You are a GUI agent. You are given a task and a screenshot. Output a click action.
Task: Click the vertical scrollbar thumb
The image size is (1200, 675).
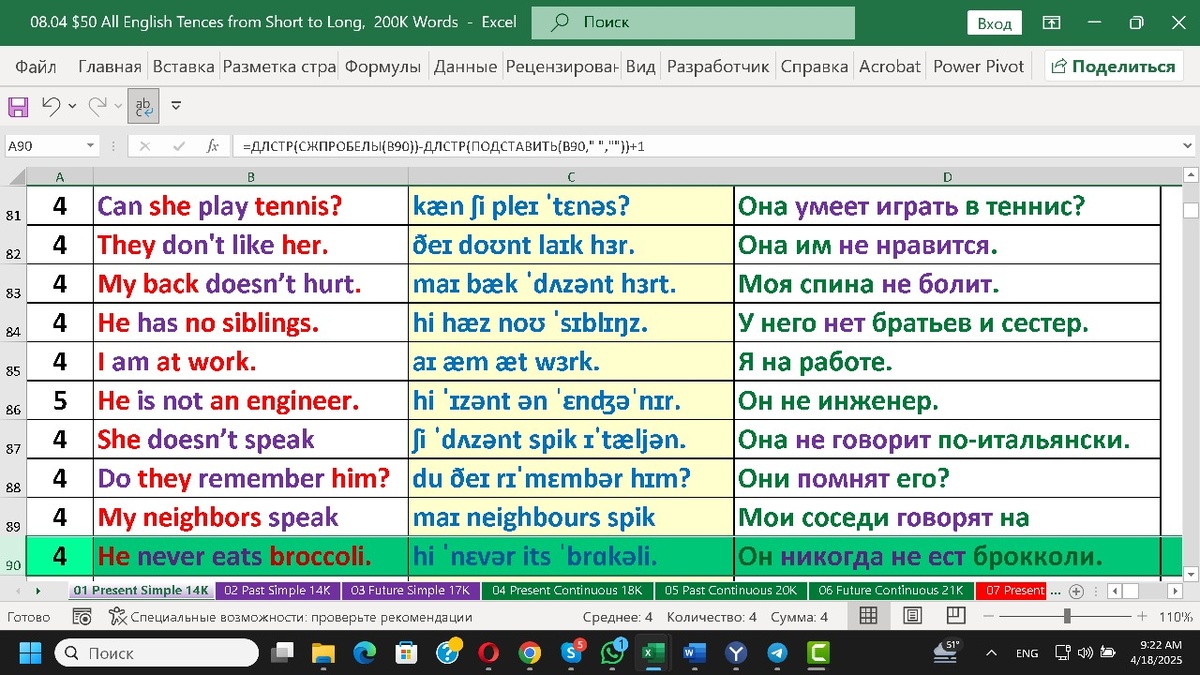pos(1190,210)
